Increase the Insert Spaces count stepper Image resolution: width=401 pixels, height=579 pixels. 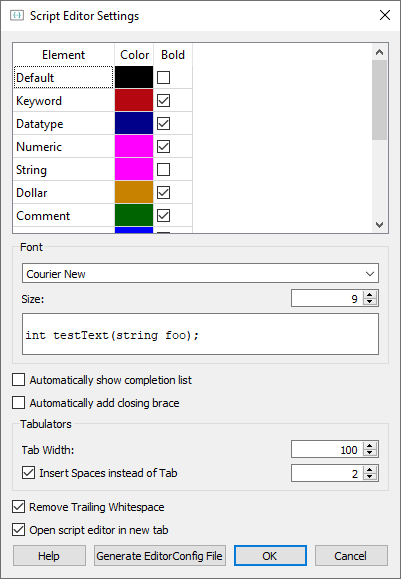[370, 469]
